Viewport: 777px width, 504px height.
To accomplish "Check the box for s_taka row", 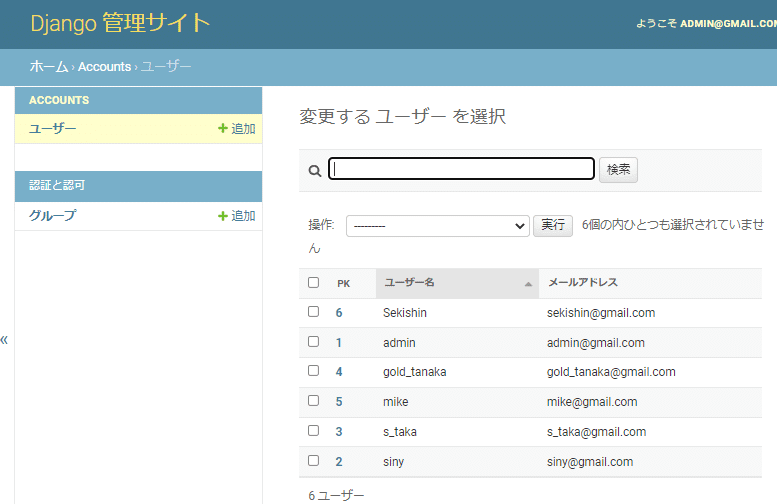I will 313,430.
